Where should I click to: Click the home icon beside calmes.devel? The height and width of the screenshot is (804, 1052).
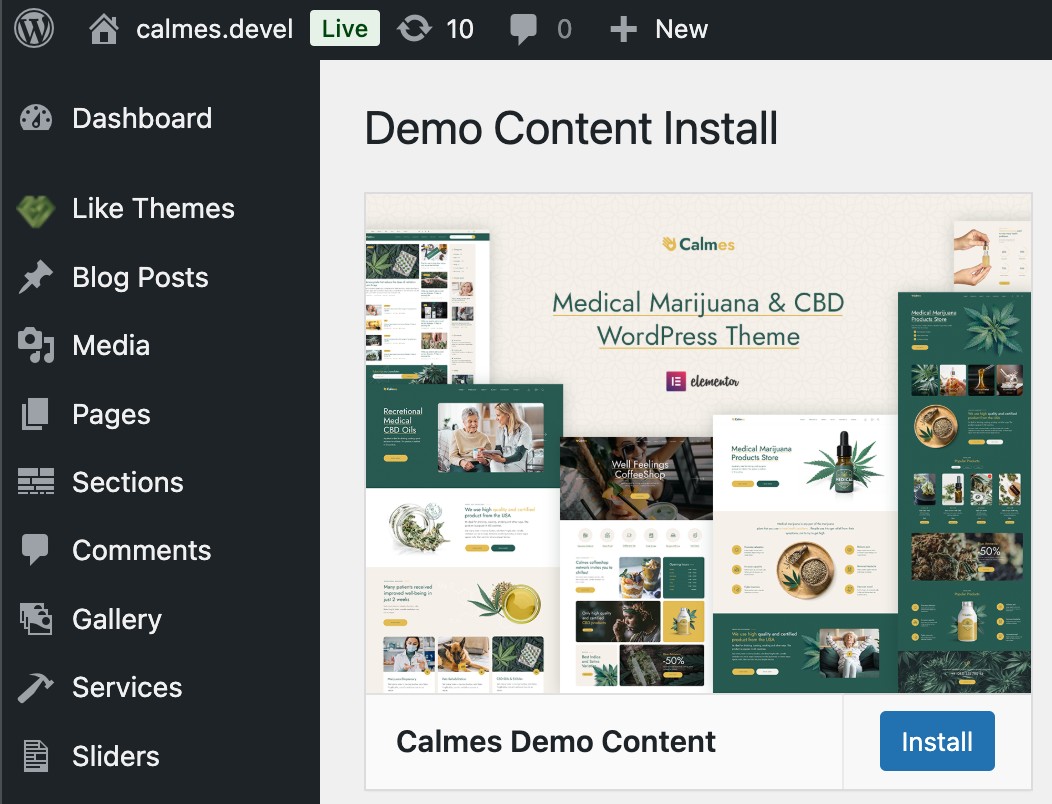pos(104,30)
